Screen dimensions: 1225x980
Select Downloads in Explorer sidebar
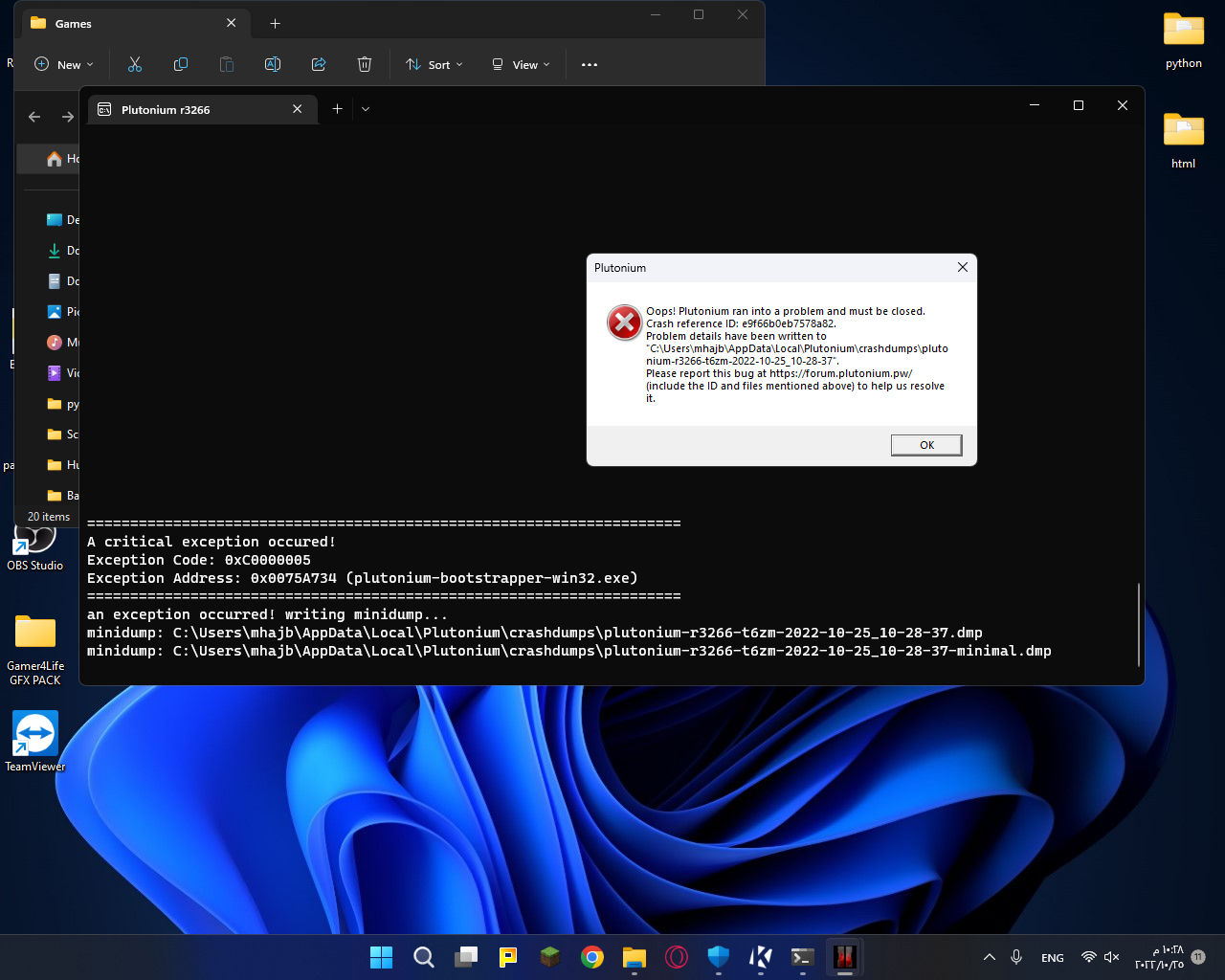click(x=62, y=251)
